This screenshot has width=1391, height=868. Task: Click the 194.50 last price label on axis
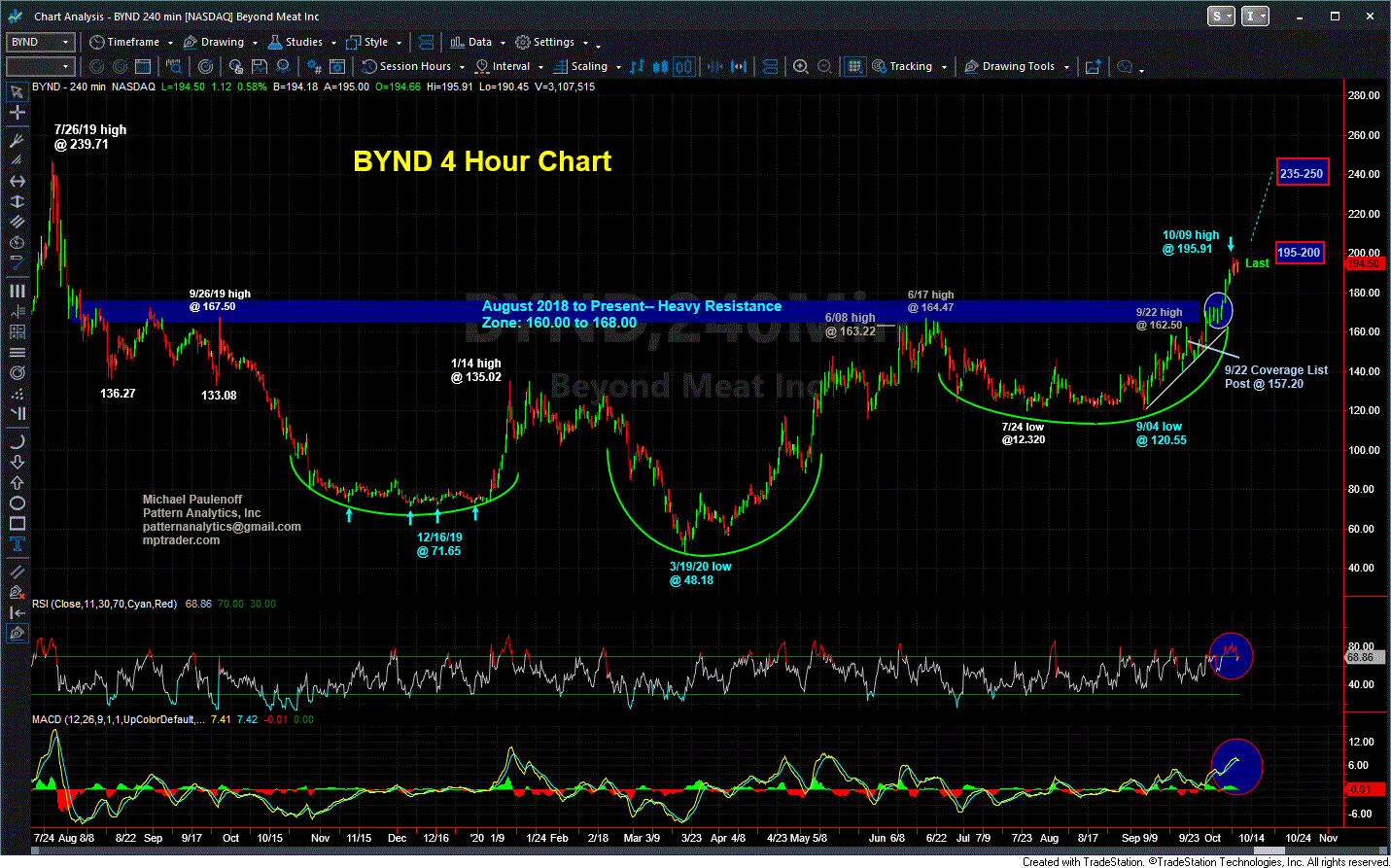click(x=1363, y=263)
